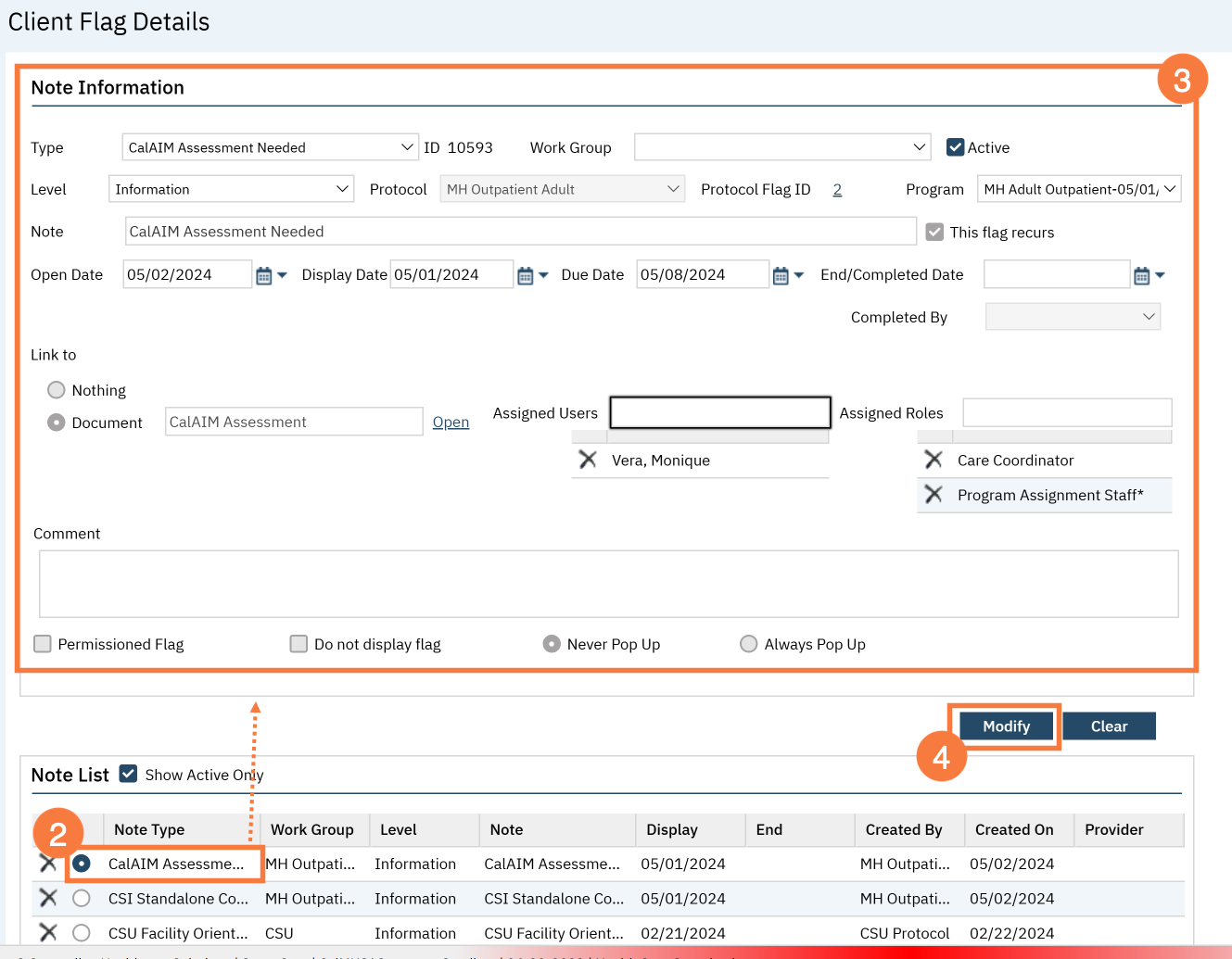Image resolution: width=1232 pixels, height=959 pixels.
Task: Open the Display Date calendar picker
Action: (526, 276)
